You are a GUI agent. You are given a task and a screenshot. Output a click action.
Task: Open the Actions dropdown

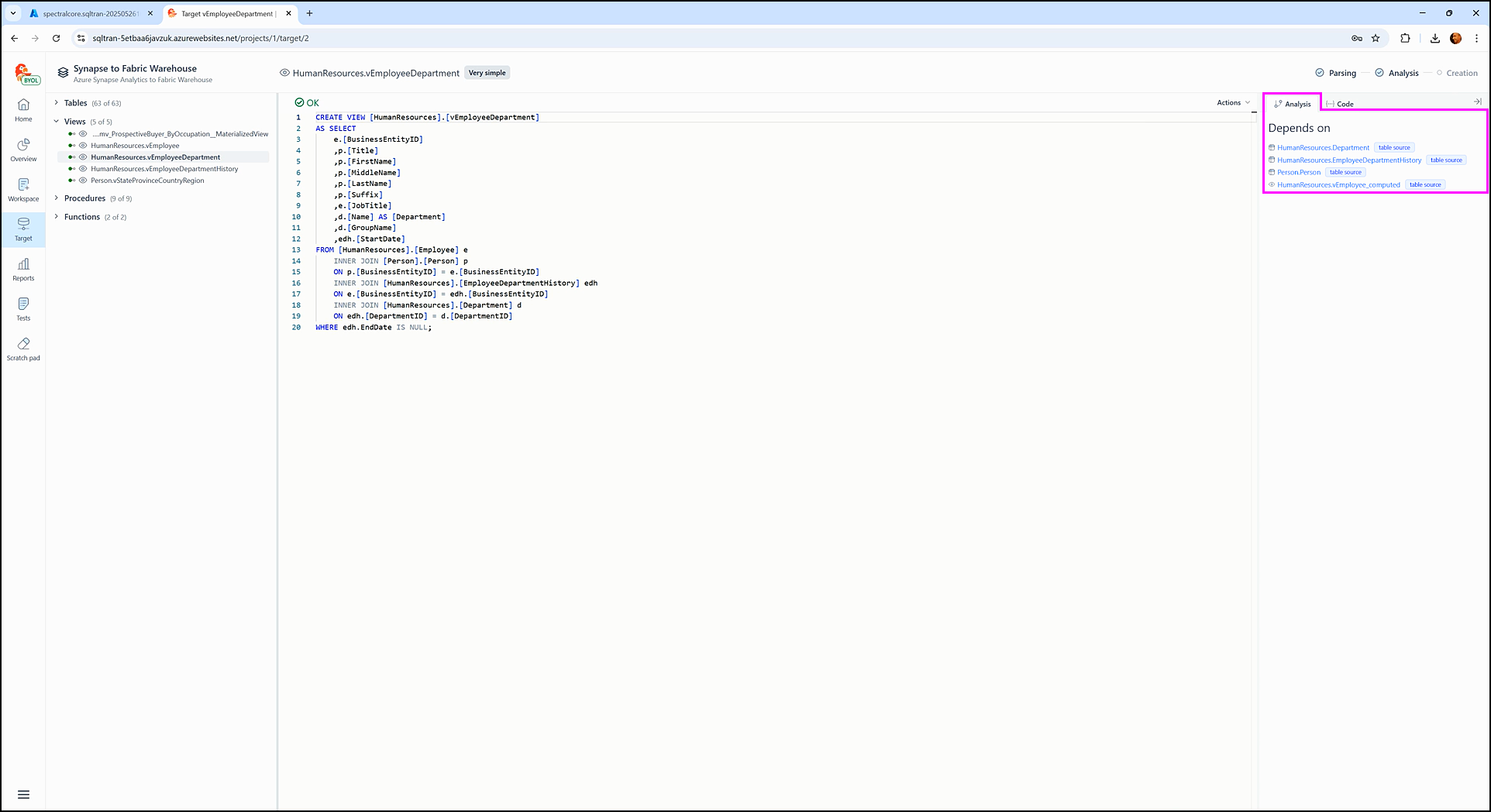tap(1232, 103)
